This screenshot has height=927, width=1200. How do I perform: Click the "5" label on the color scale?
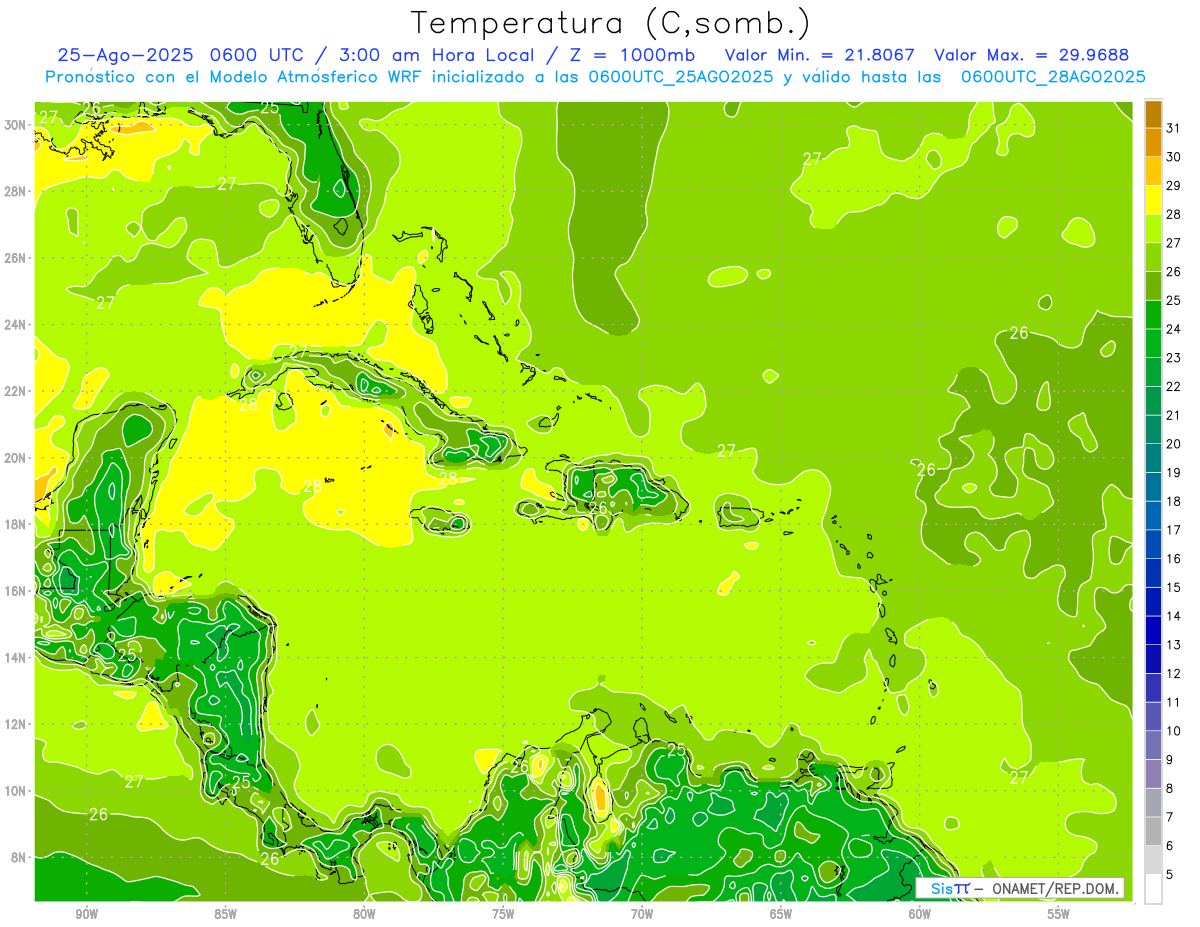[x=1170, y=874]
